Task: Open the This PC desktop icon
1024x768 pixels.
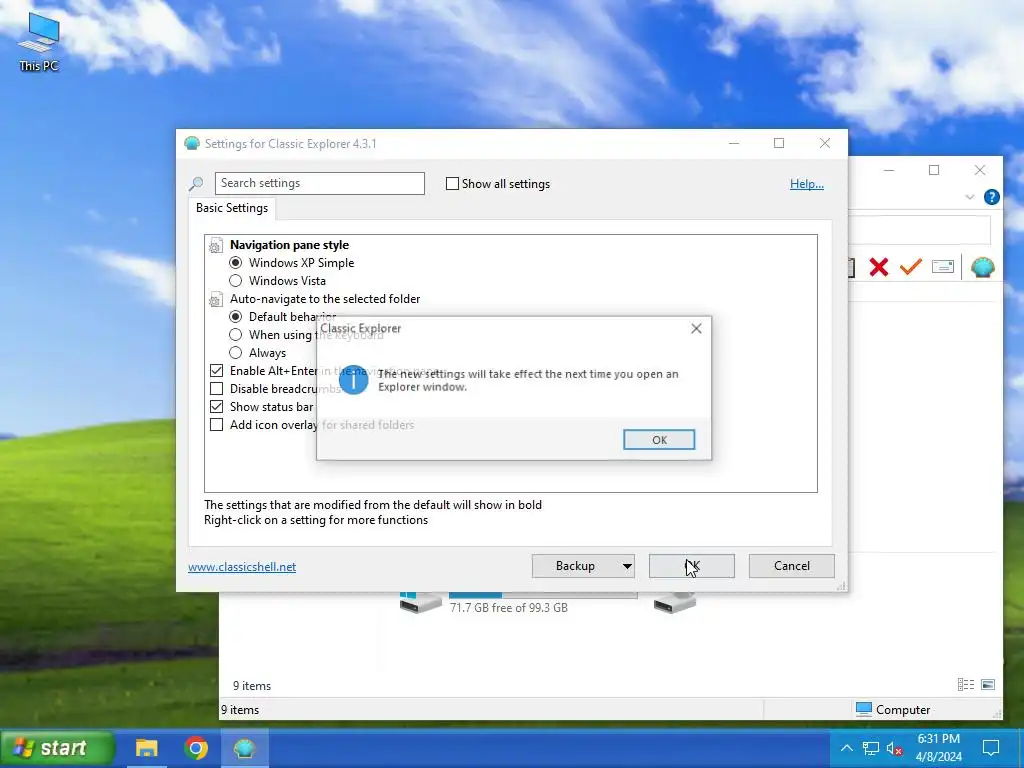Action: click(39, 42)
